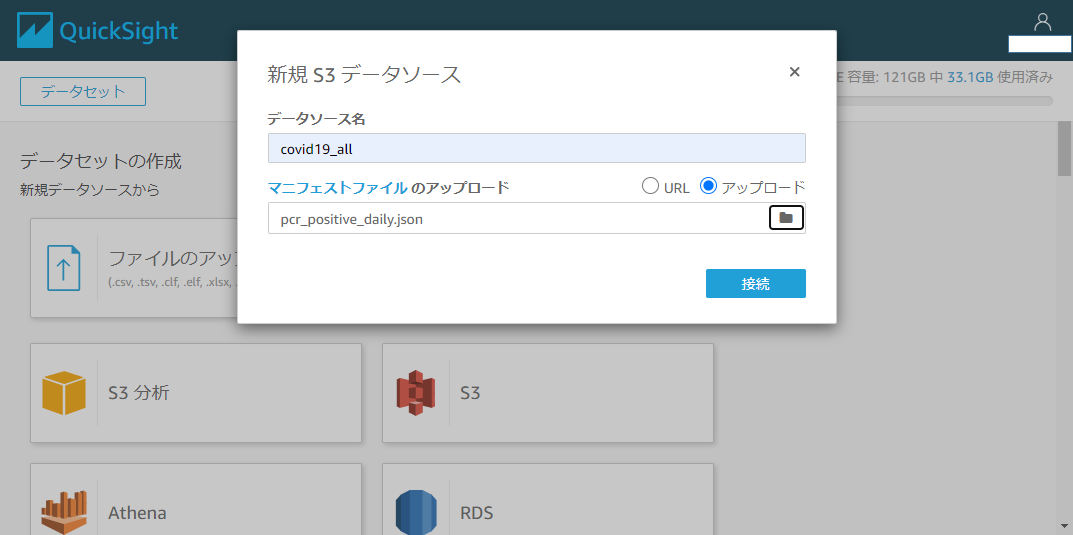Choose the red S3 bucket icon
This screenshot has width=1073, height=535.
(415, 393)
